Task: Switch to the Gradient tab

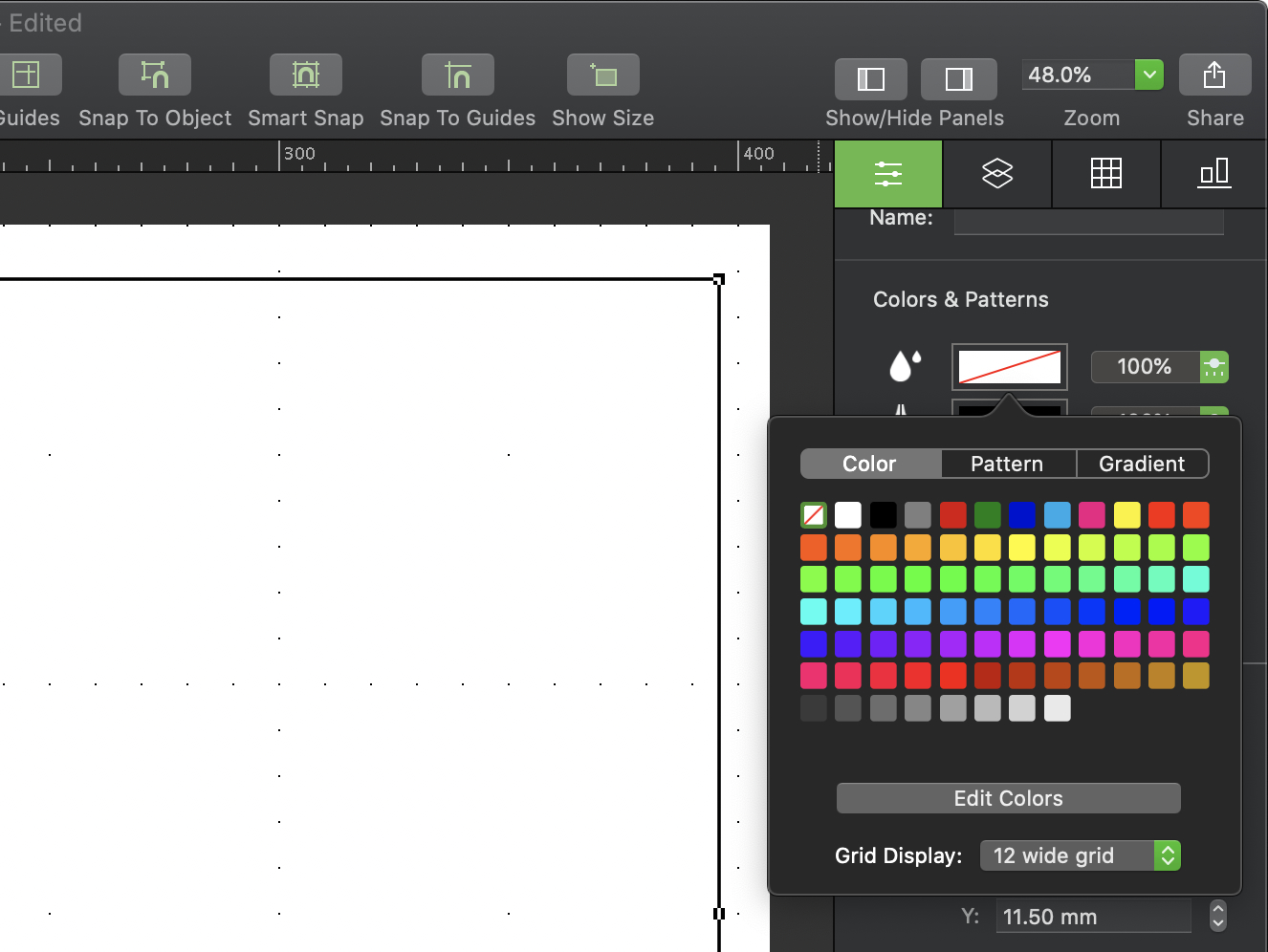Action: click(x=1142, y=464)
